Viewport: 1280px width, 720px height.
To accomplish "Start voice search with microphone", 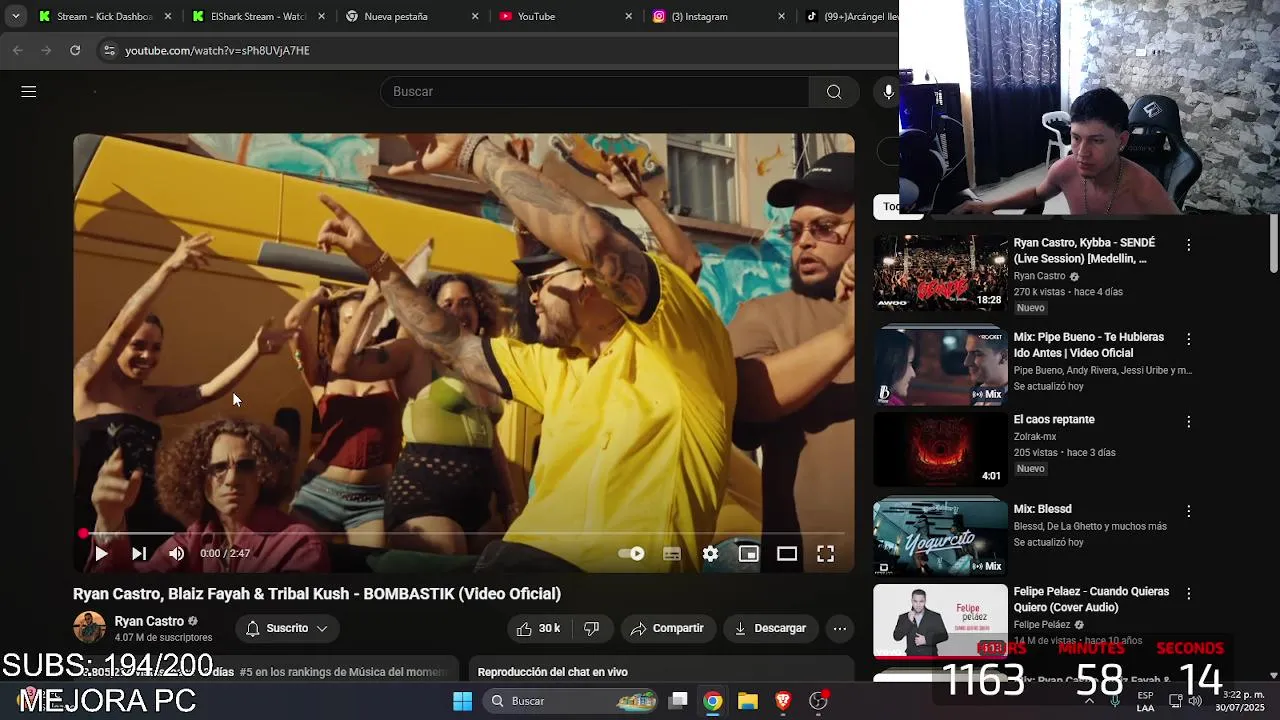I will (x=888, y=91).
